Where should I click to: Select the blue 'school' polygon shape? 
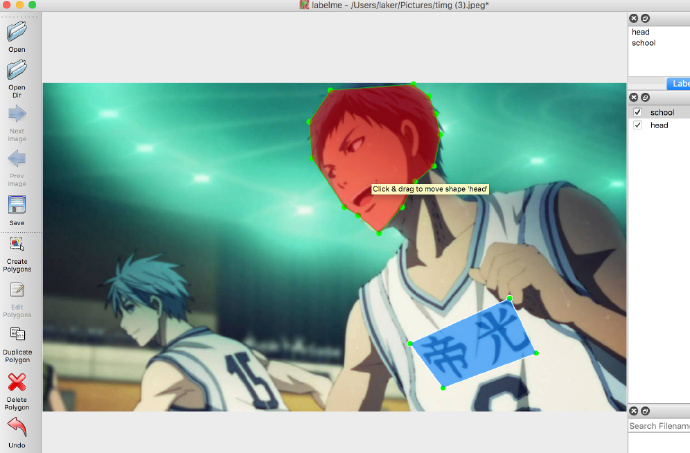tap(473, 343)
